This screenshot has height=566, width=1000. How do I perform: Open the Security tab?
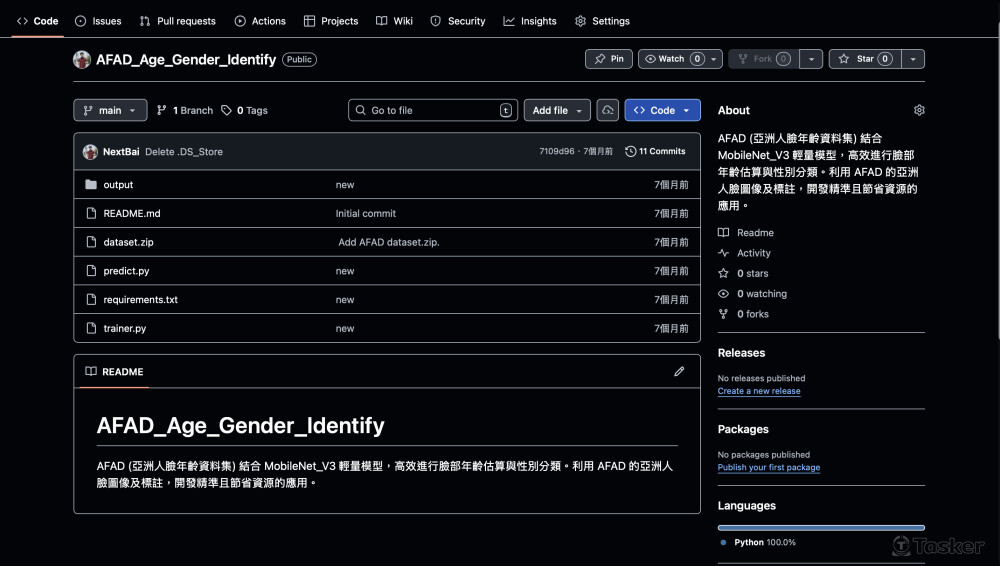point(457,21)
